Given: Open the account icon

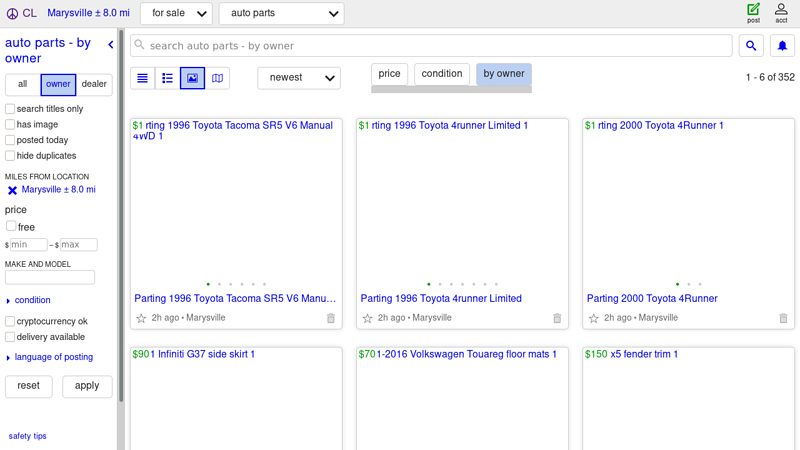Looking at the screenshot, I should point(781,13).
